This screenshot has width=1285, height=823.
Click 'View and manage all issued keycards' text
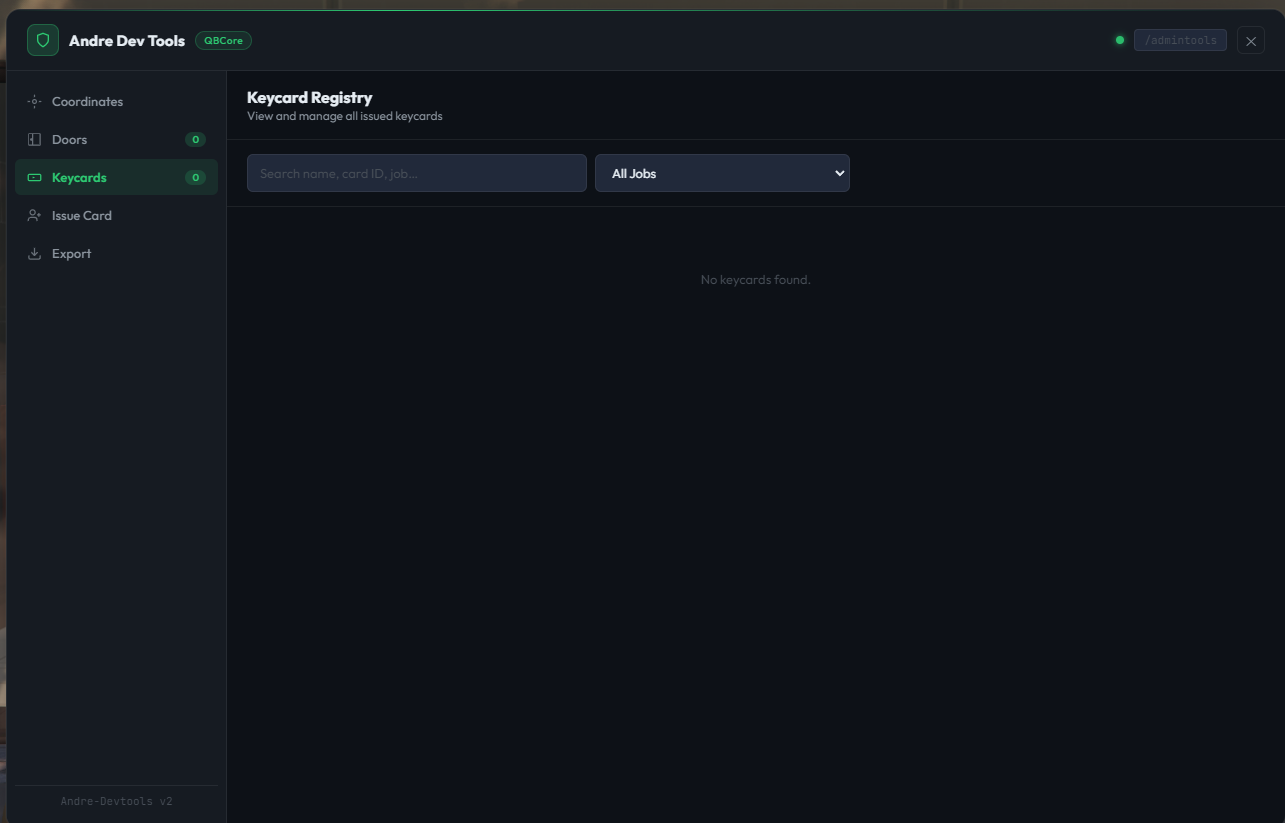click(x=345, y=116)
